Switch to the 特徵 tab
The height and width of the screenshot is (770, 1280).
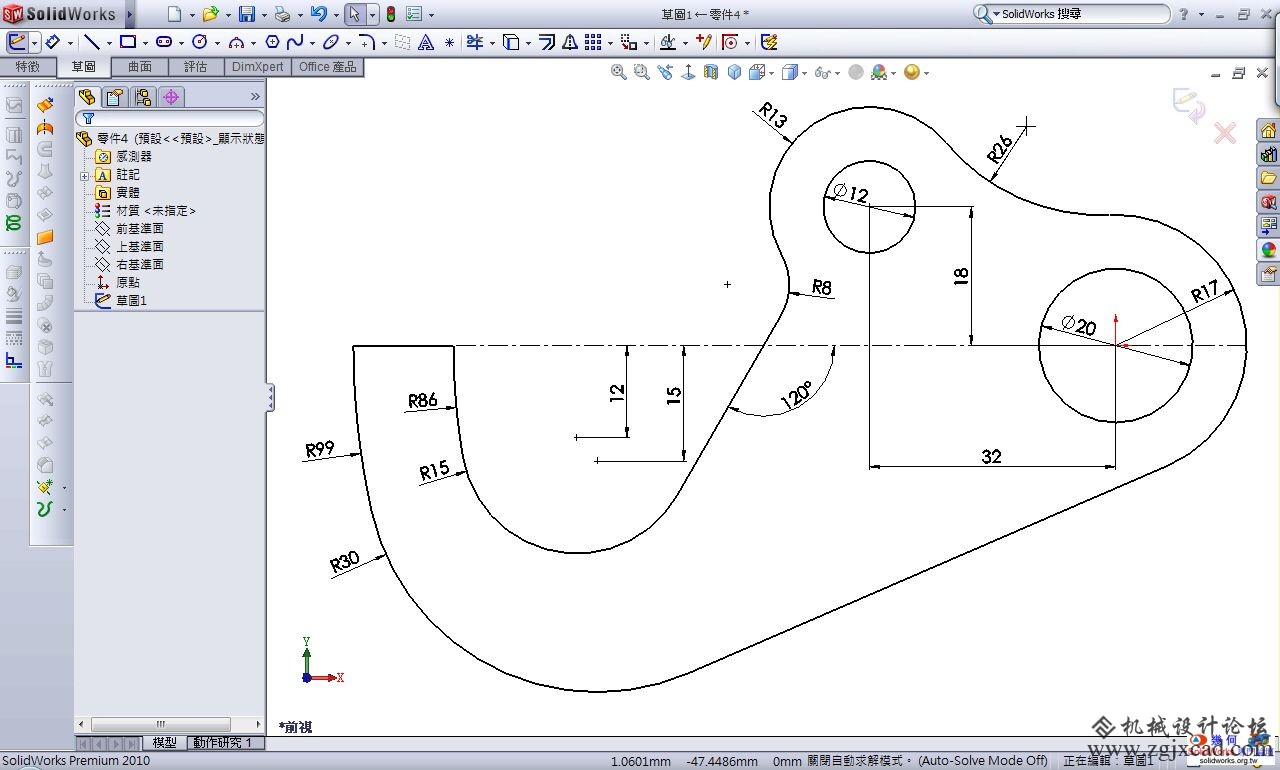pos(28,67)
